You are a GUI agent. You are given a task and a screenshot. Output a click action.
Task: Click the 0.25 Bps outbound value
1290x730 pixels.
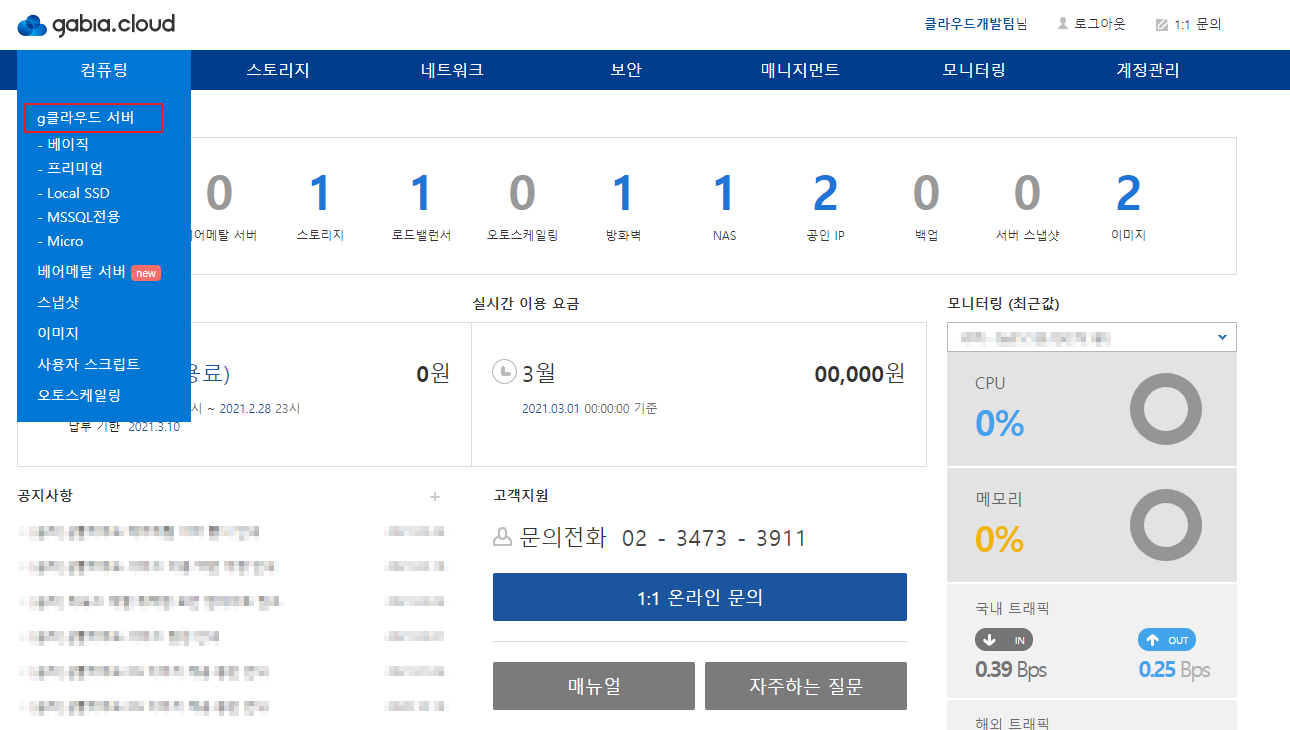click(x=1174, y=670)
